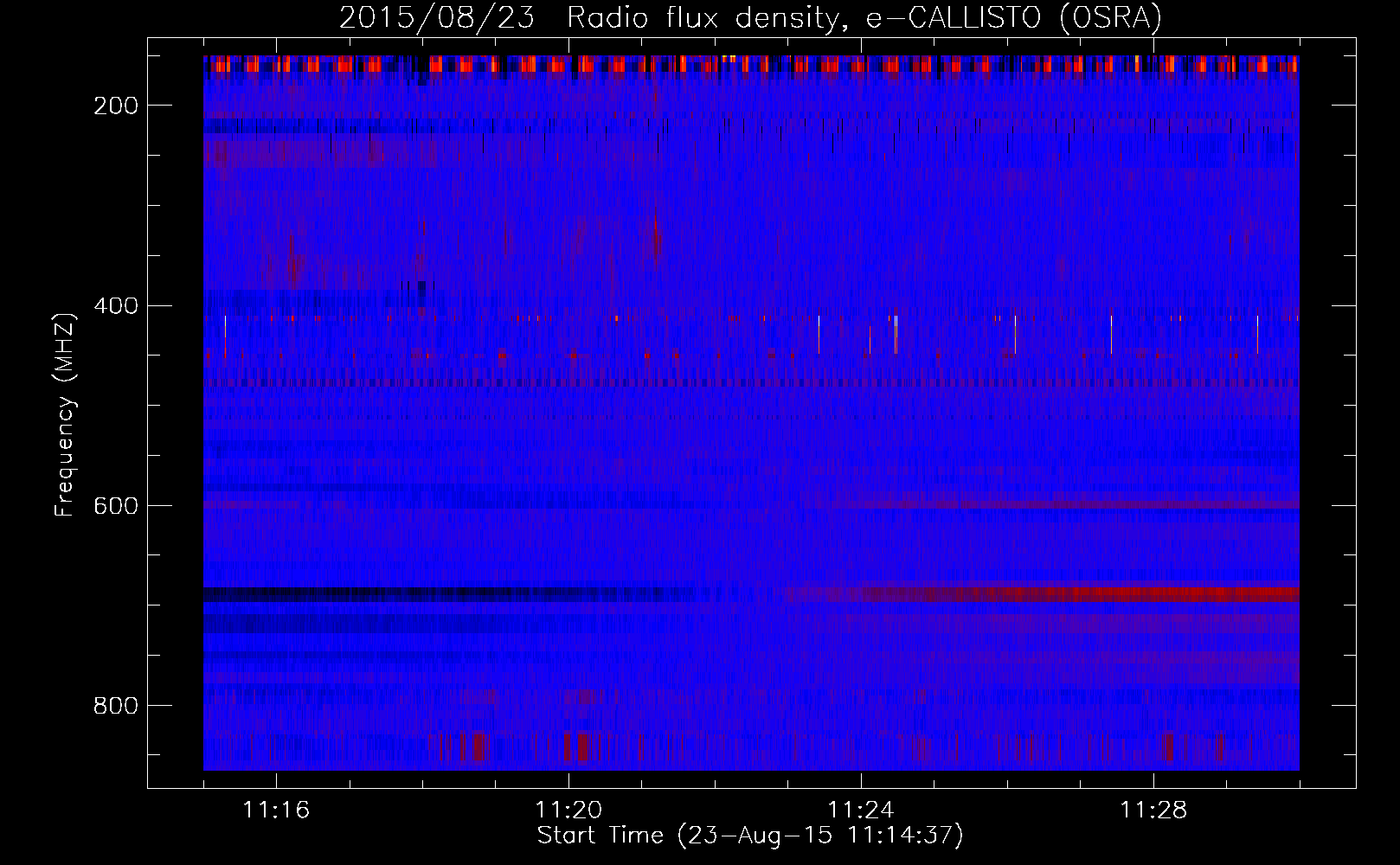Screen dimensions: 1400x865
Task: Click the plot title "Radio flux density, e-CALLISTO (OSRA)"
Action: (x=864, y=18)
